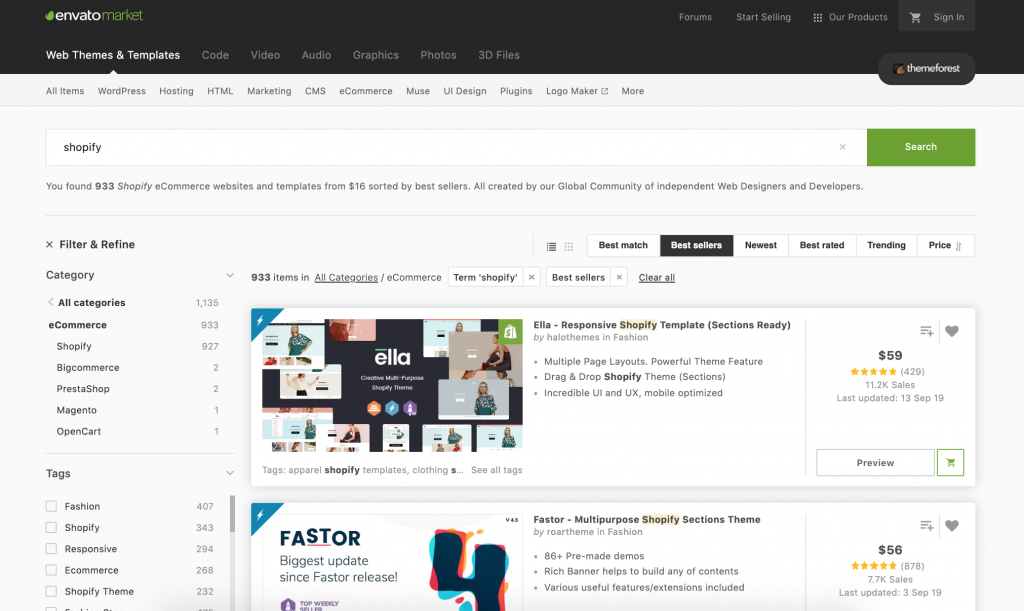1024x611 pixels.
Task: Sort results by Best match
Action: click(623, 245)
